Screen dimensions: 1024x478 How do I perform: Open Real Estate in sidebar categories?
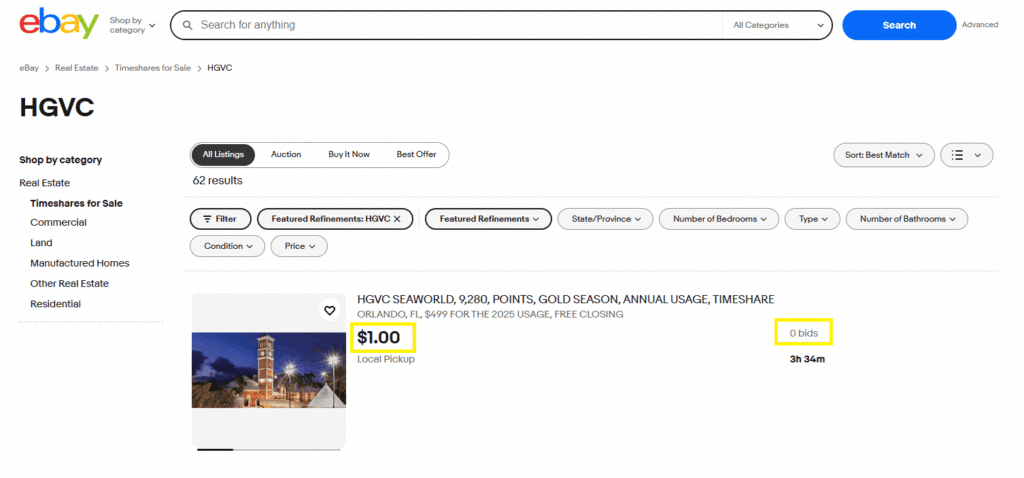click(x=44, y=183)
